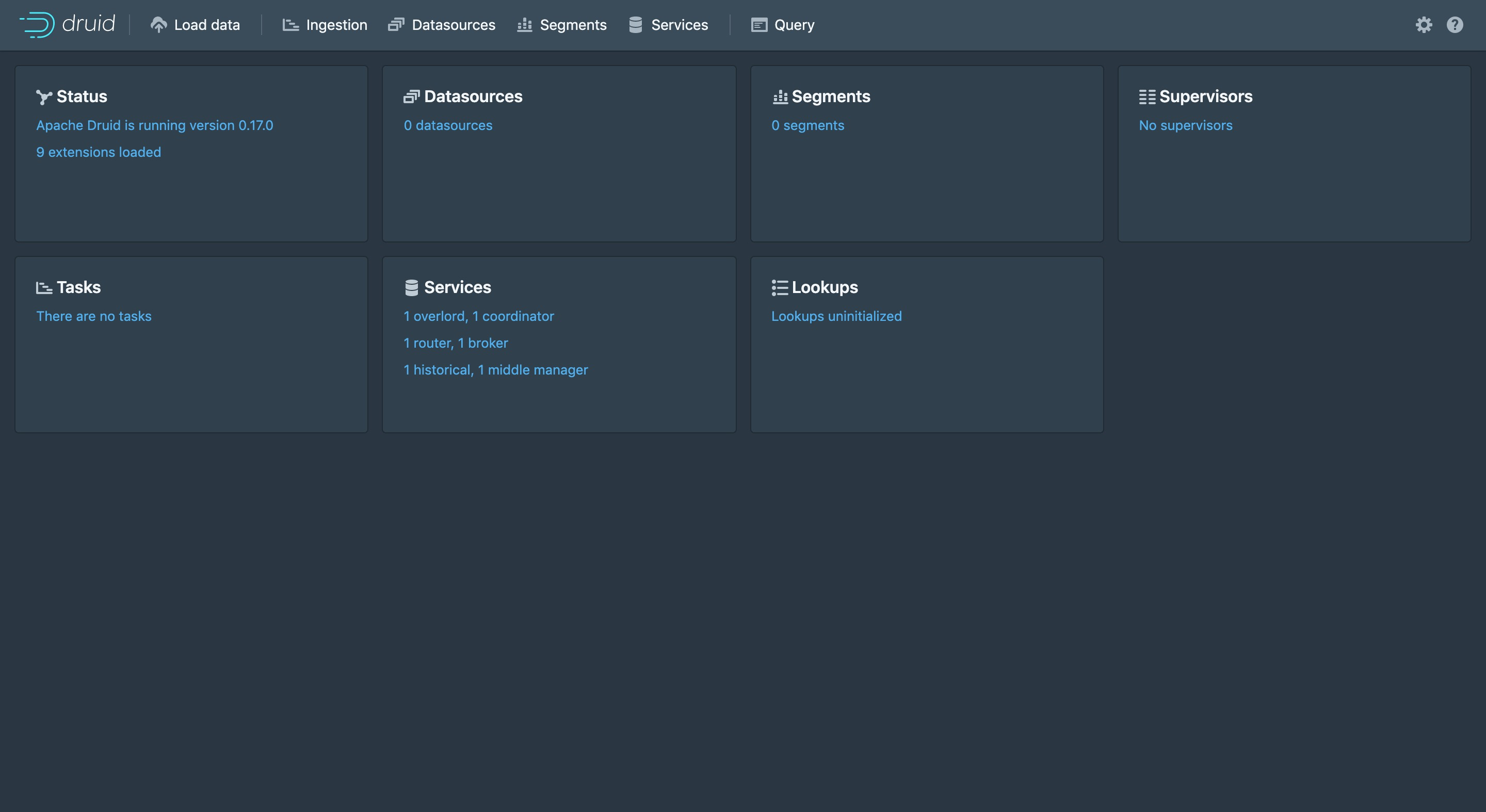Click the Datasources icon in the navigation bar
The width and height of the screenshot is (1486, 812).
396,25
